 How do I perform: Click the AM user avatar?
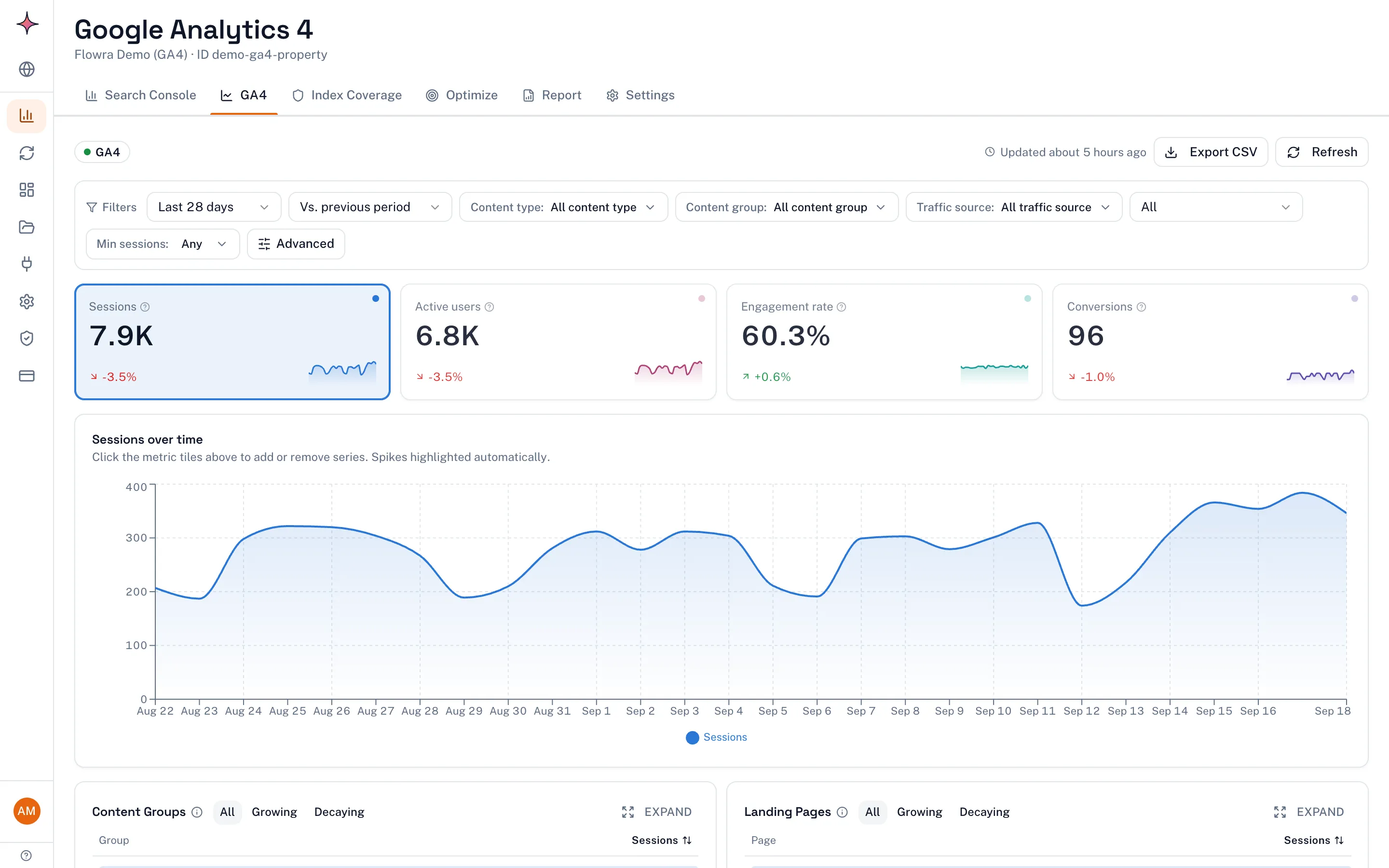click(x=27, y=811)
